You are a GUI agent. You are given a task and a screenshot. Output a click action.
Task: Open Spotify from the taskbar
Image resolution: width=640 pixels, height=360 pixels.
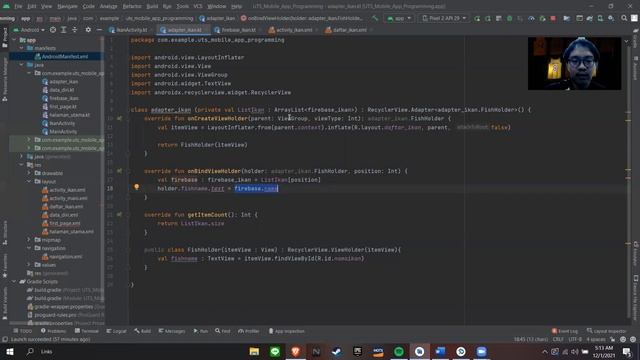point(399,351)
